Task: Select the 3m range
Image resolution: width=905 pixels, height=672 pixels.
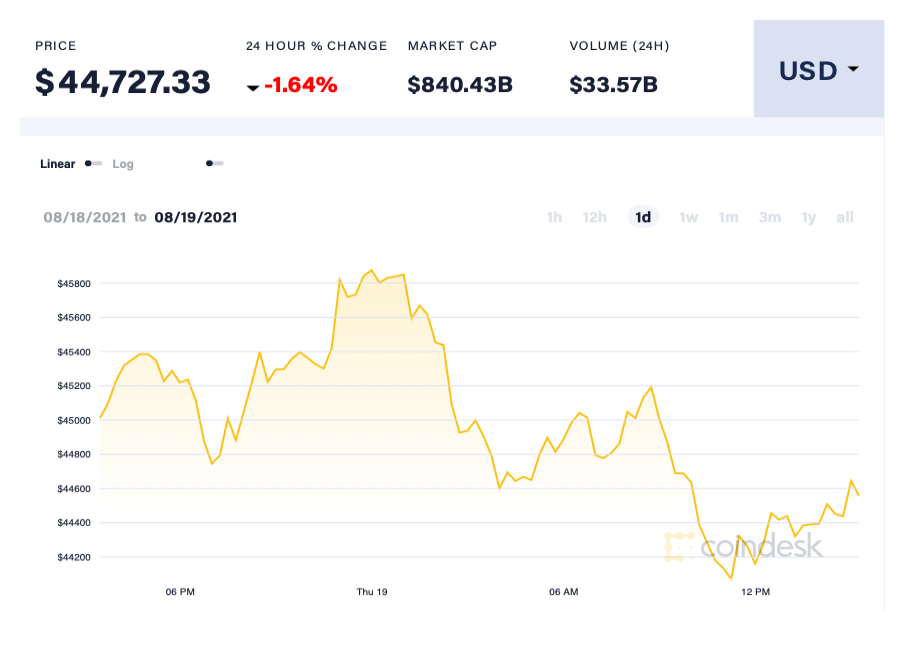Action: coord(769,217)
